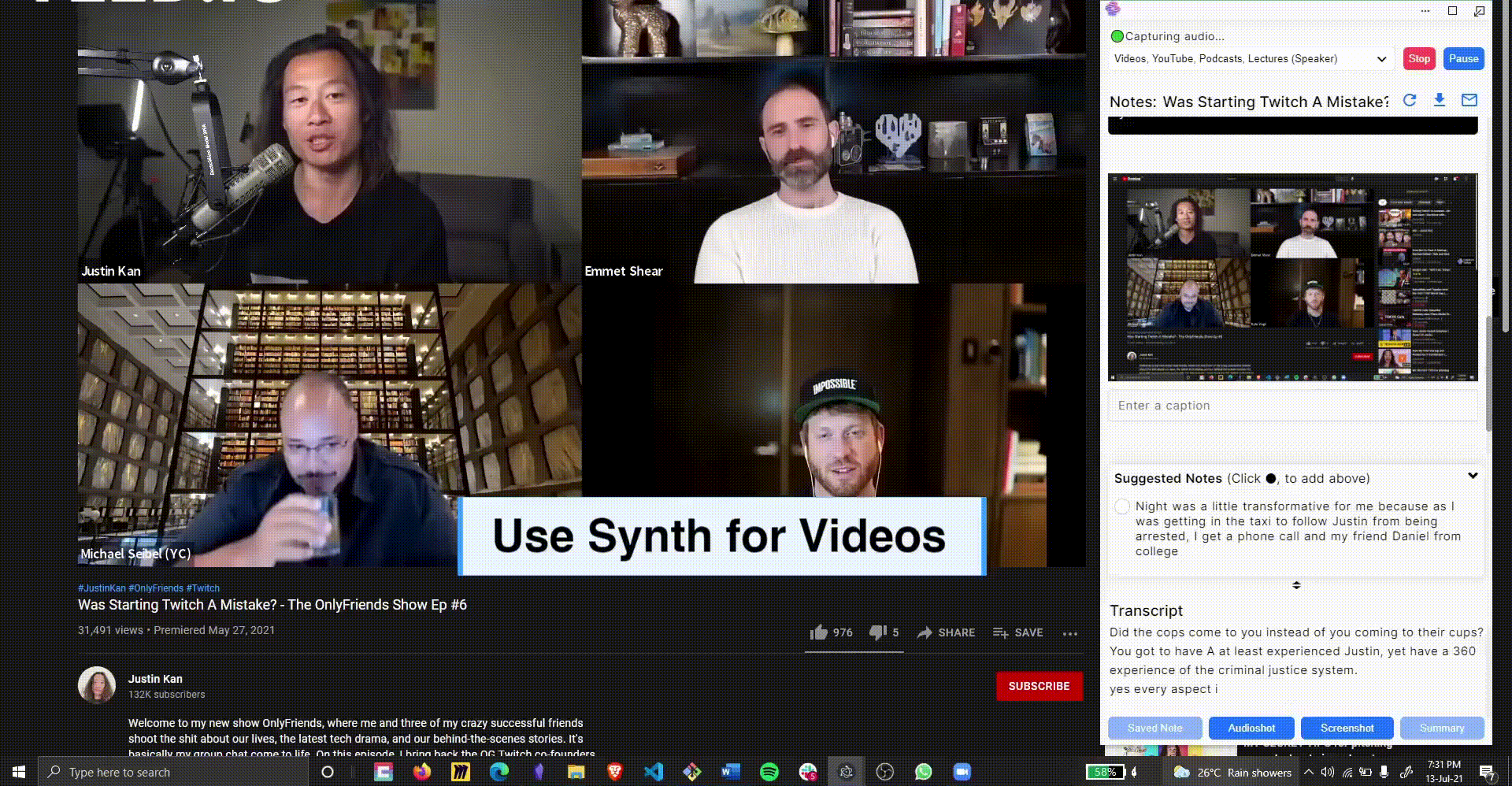Viewport: 1512px width, 786px height.
Task: Click the Synth logo icon
Action: [1113, 9]
